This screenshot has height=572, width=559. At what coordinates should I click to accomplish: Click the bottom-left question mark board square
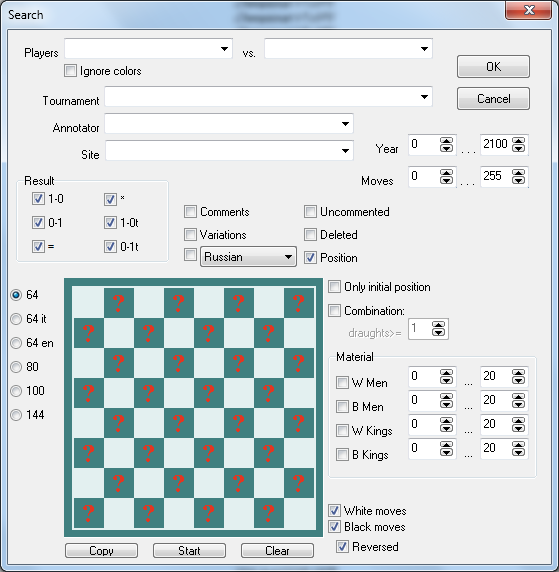(89, 513)
